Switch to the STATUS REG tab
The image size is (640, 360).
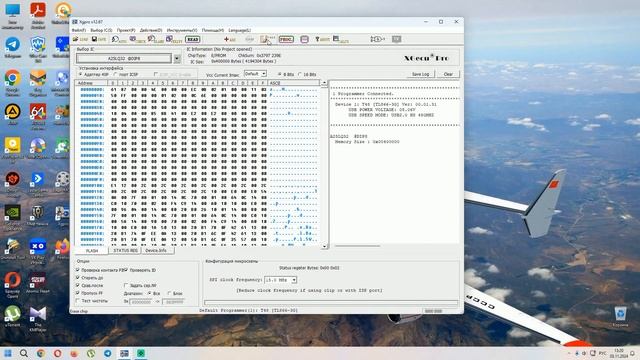point(125,250)
